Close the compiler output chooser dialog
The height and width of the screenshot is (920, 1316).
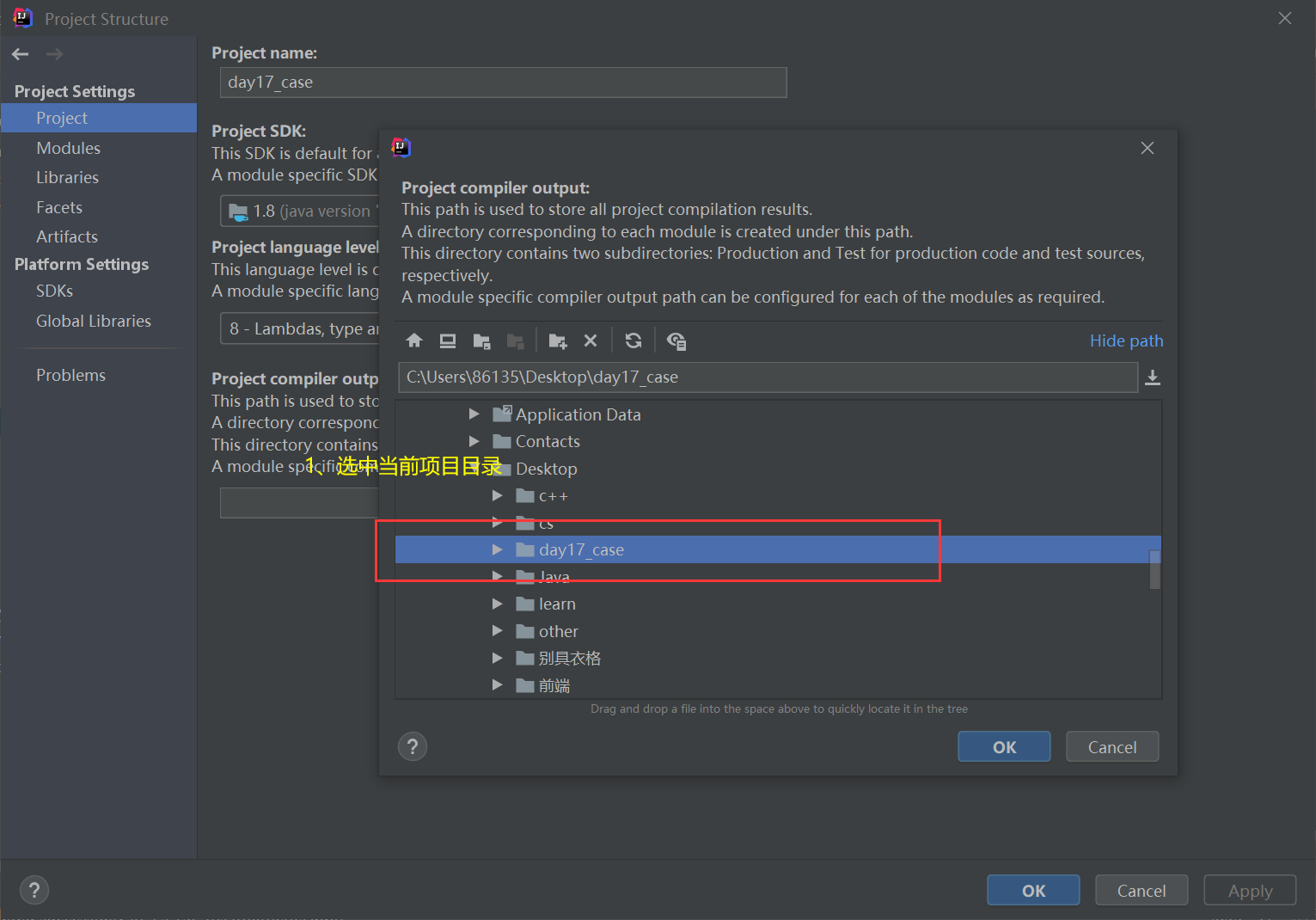1148,148
